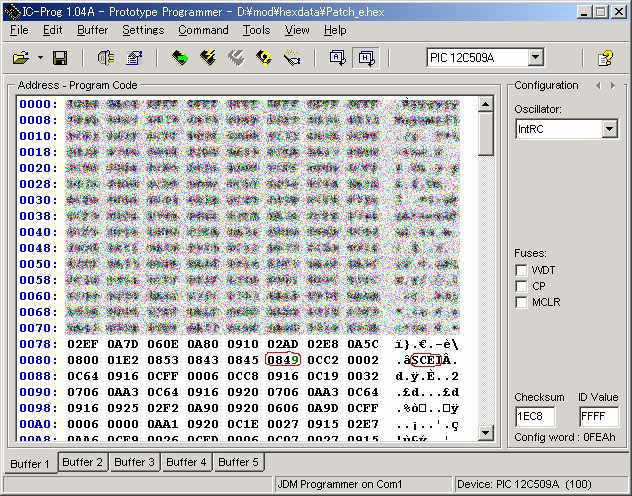632x496 pixels.
Task: Click the Configuration panel left arrow
Action: point(598,85)
